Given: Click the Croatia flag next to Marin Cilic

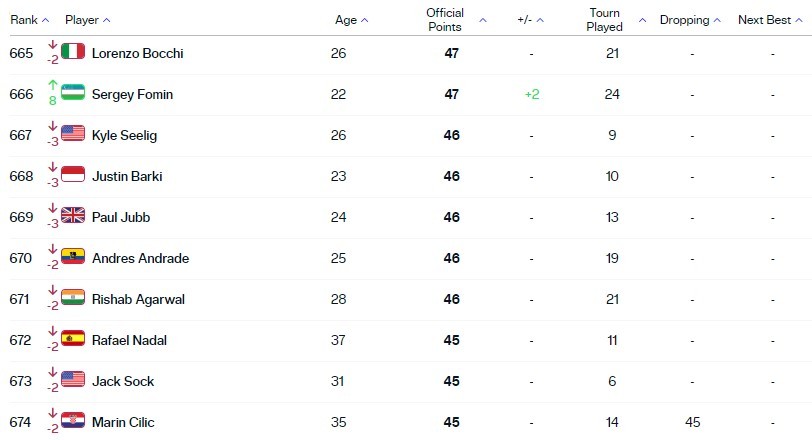Looking at the screenshot, I should 73,420.
